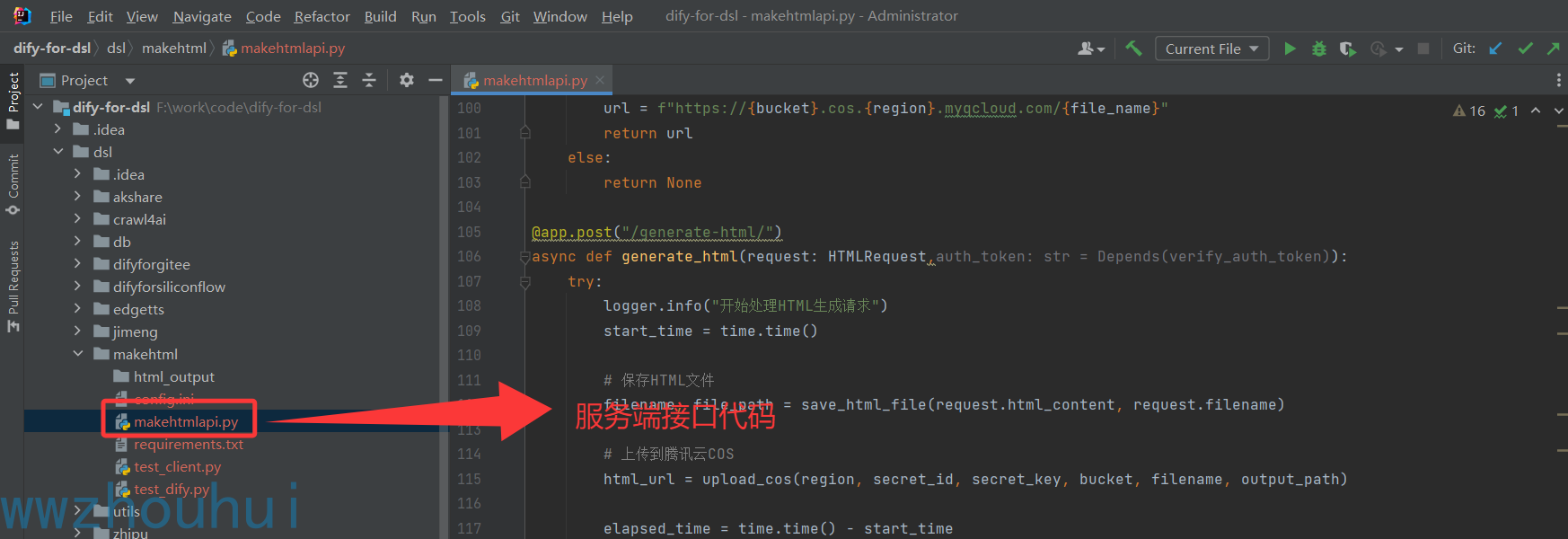Click the 16 warnings inspection indicator
This screenshot has width=1568, height=539.
pos(1469,110)
